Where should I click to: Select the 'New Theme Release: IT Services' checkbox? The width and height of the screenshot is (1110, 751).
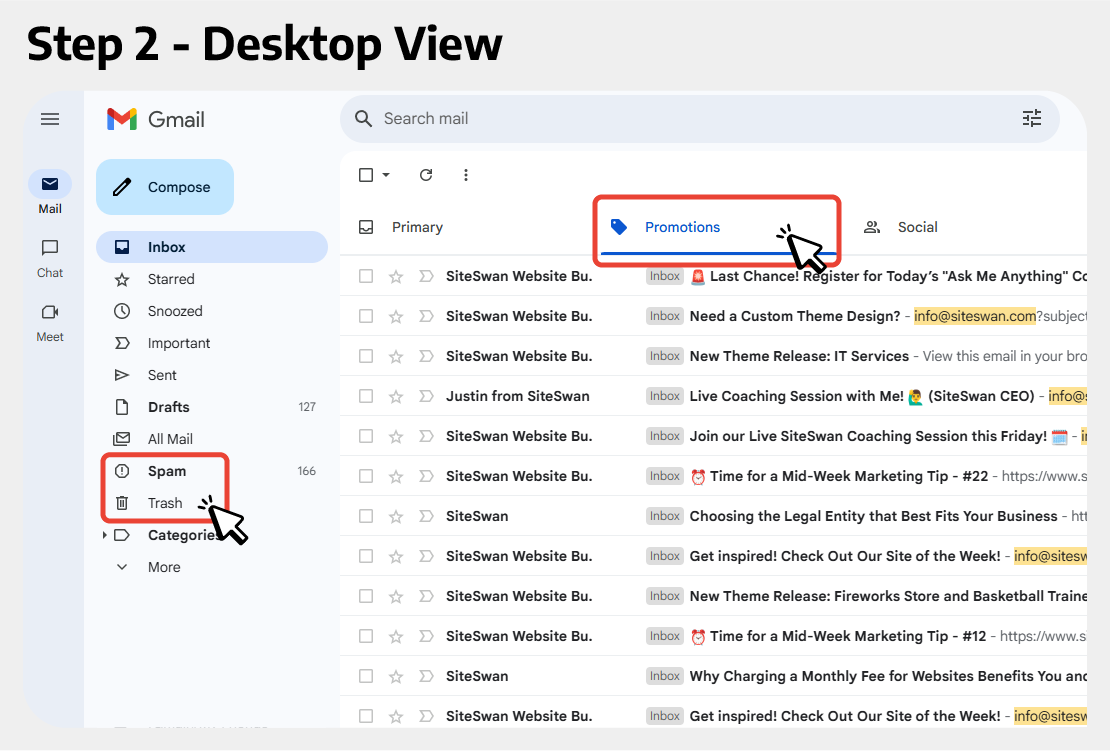(x=366, y=356)
